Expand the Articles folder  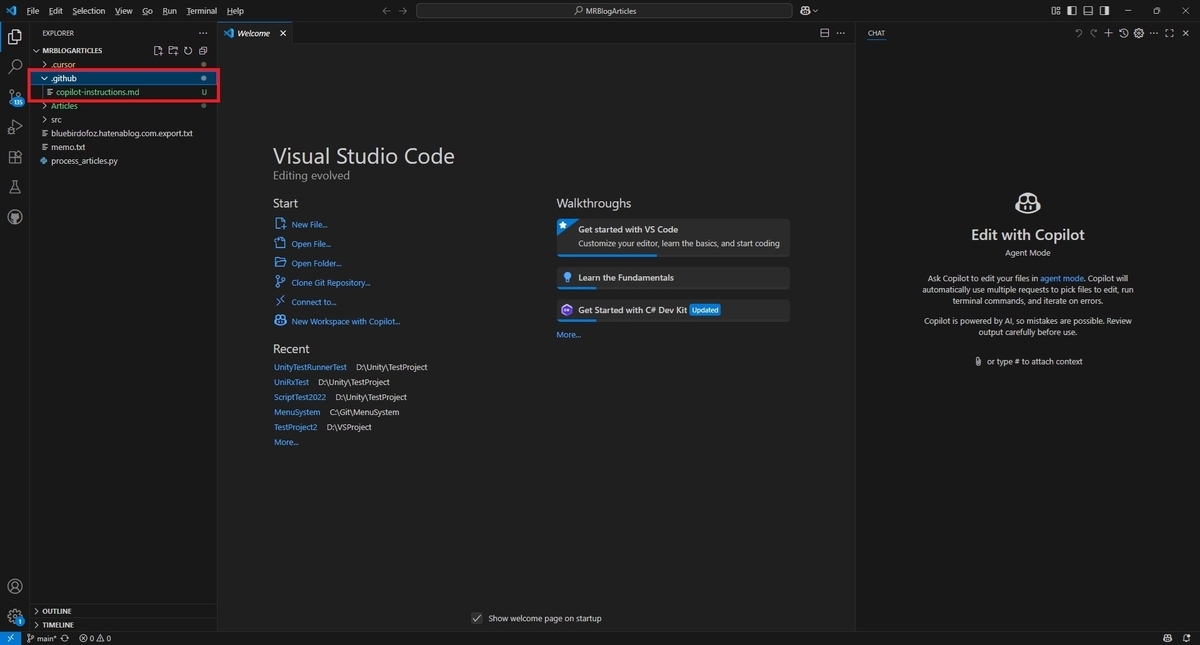tap(124, 106)
